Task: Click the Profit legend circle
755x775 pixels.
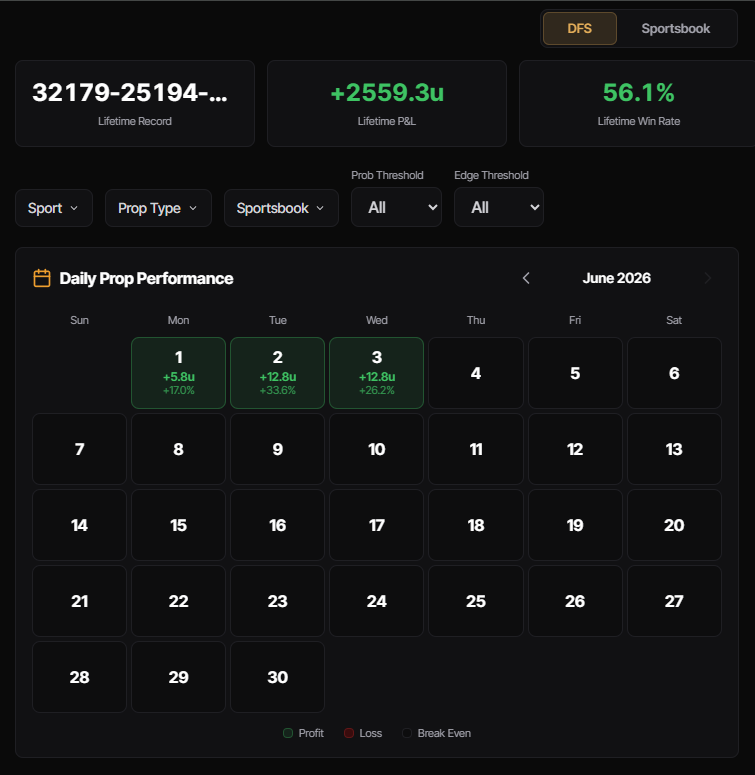Action: (x=288, y=733)
